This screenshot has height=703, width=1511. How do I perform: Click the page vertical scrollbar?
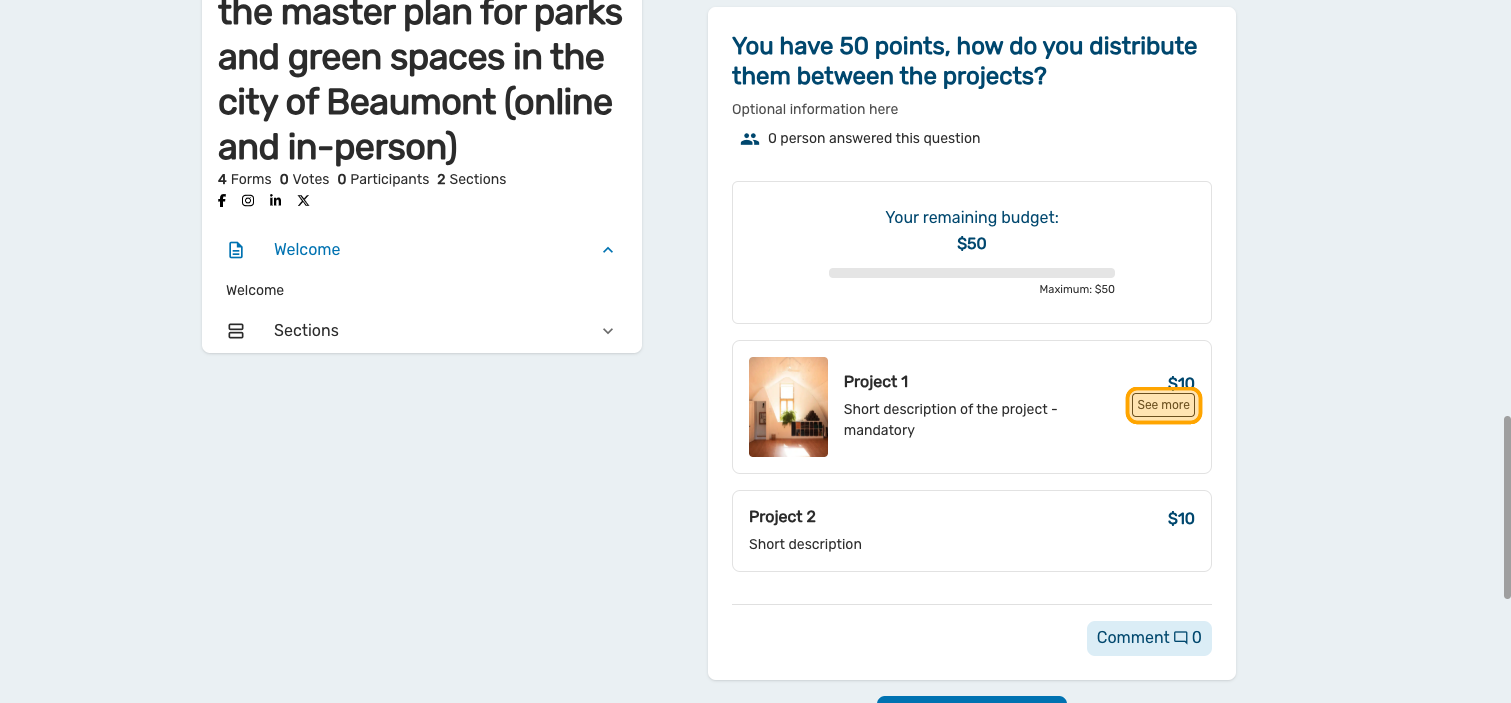point(1506,506)
